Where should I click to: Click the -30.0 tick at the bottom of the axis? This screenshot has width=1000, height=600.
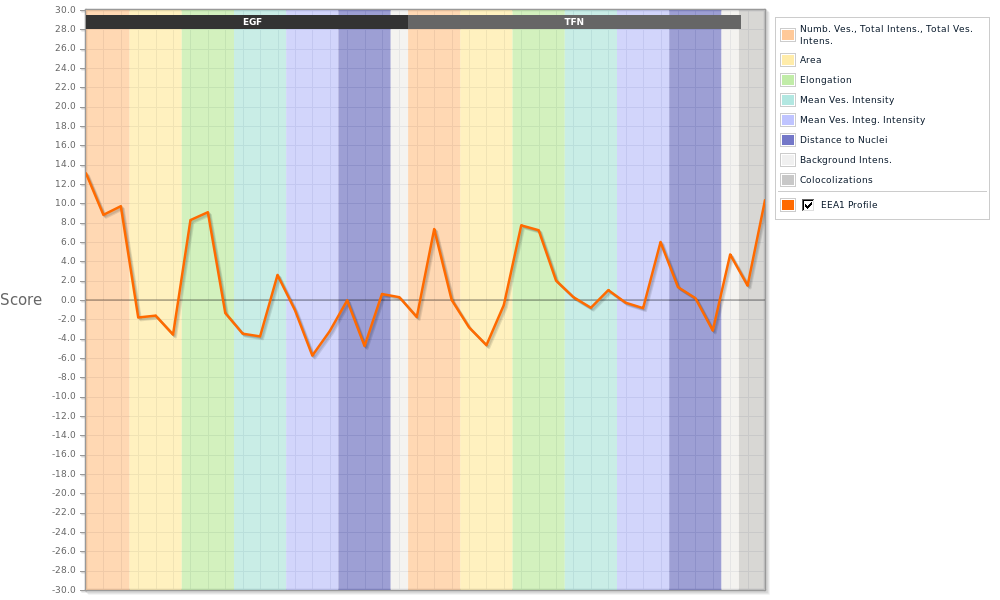pyautogui.click(x=64, y=590)
